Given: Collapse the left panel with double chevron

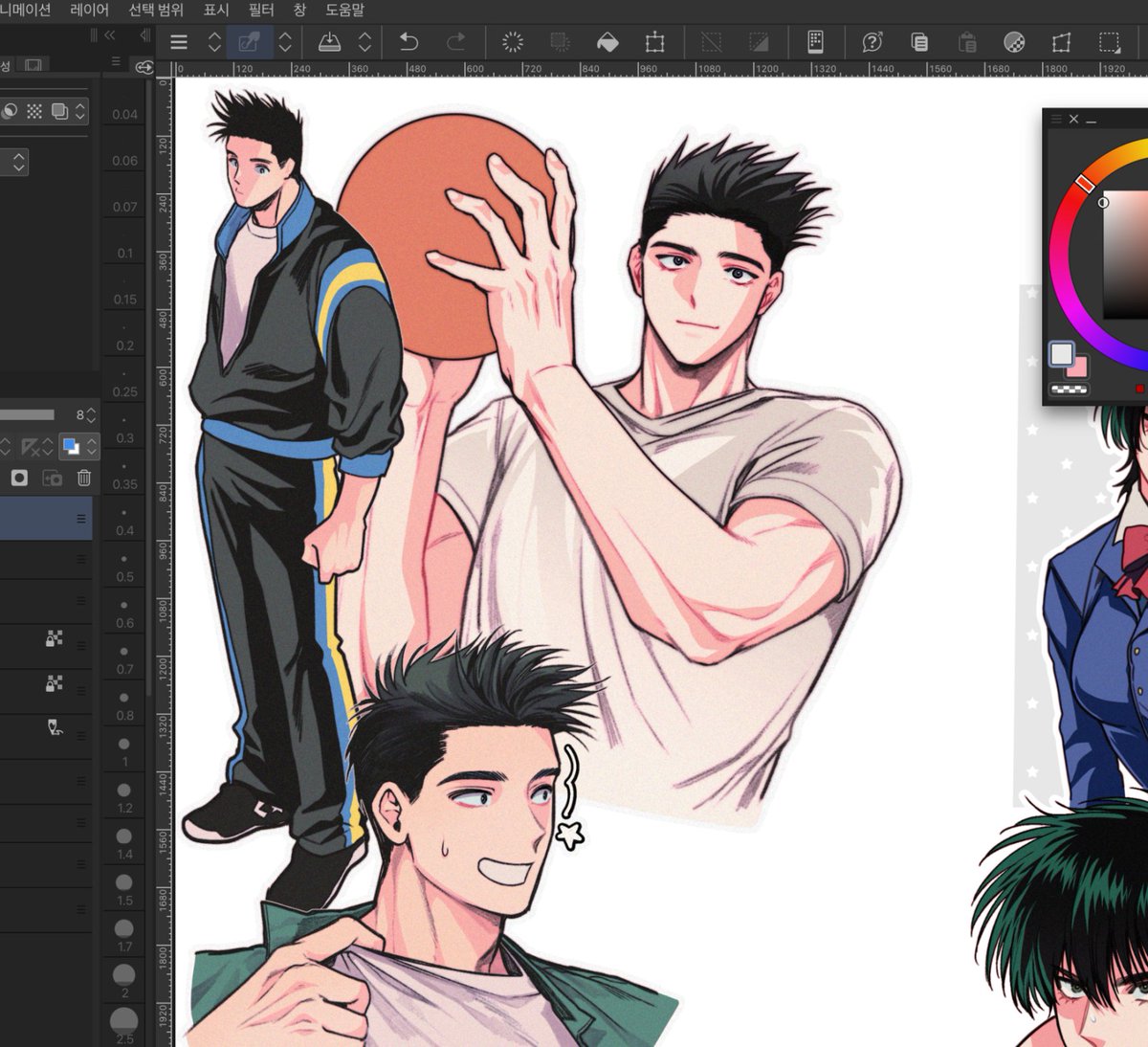Looking at the screenshot, I should (110, 34).
